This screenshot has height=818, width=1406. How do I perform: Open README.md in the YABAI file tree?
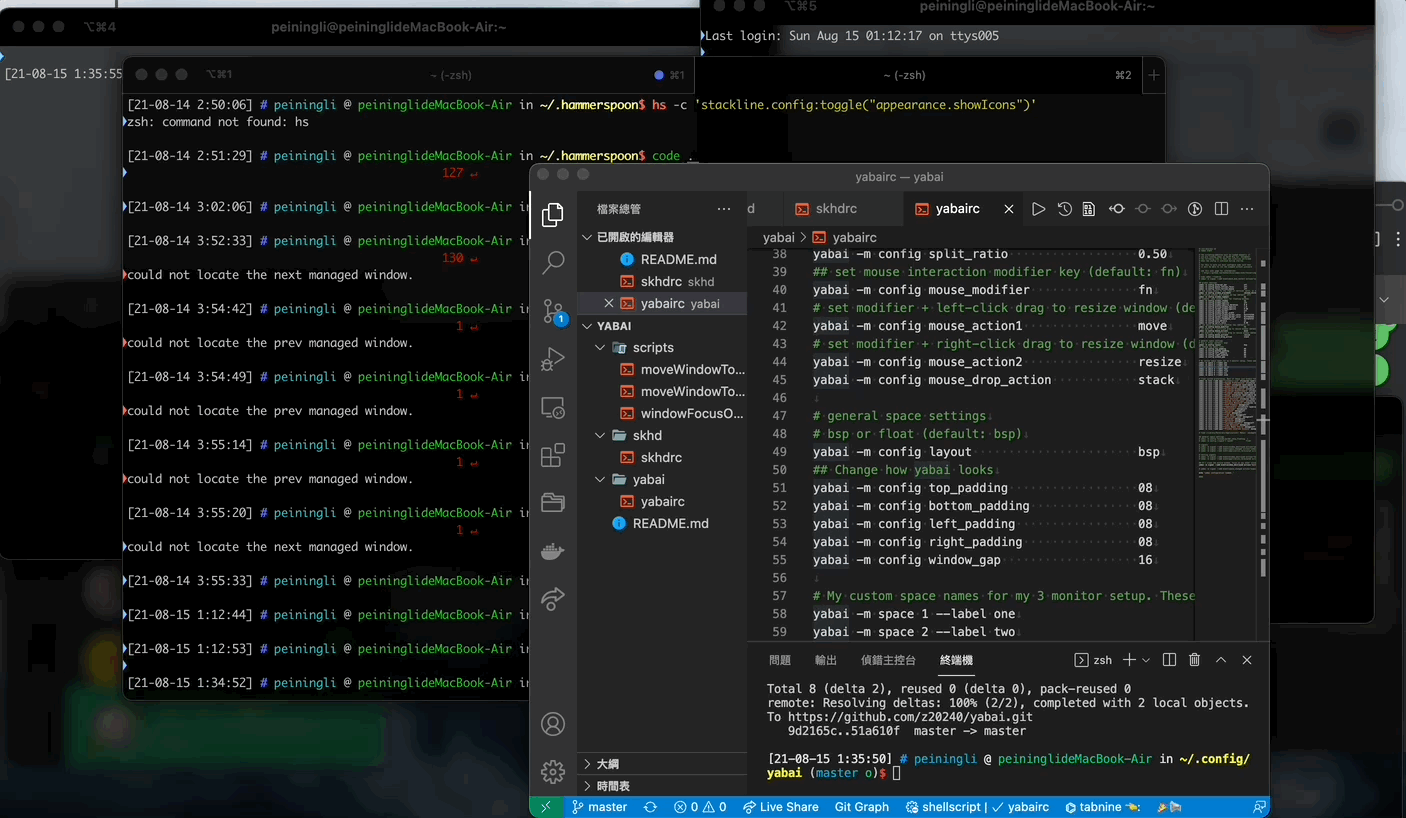coord(670,523)
